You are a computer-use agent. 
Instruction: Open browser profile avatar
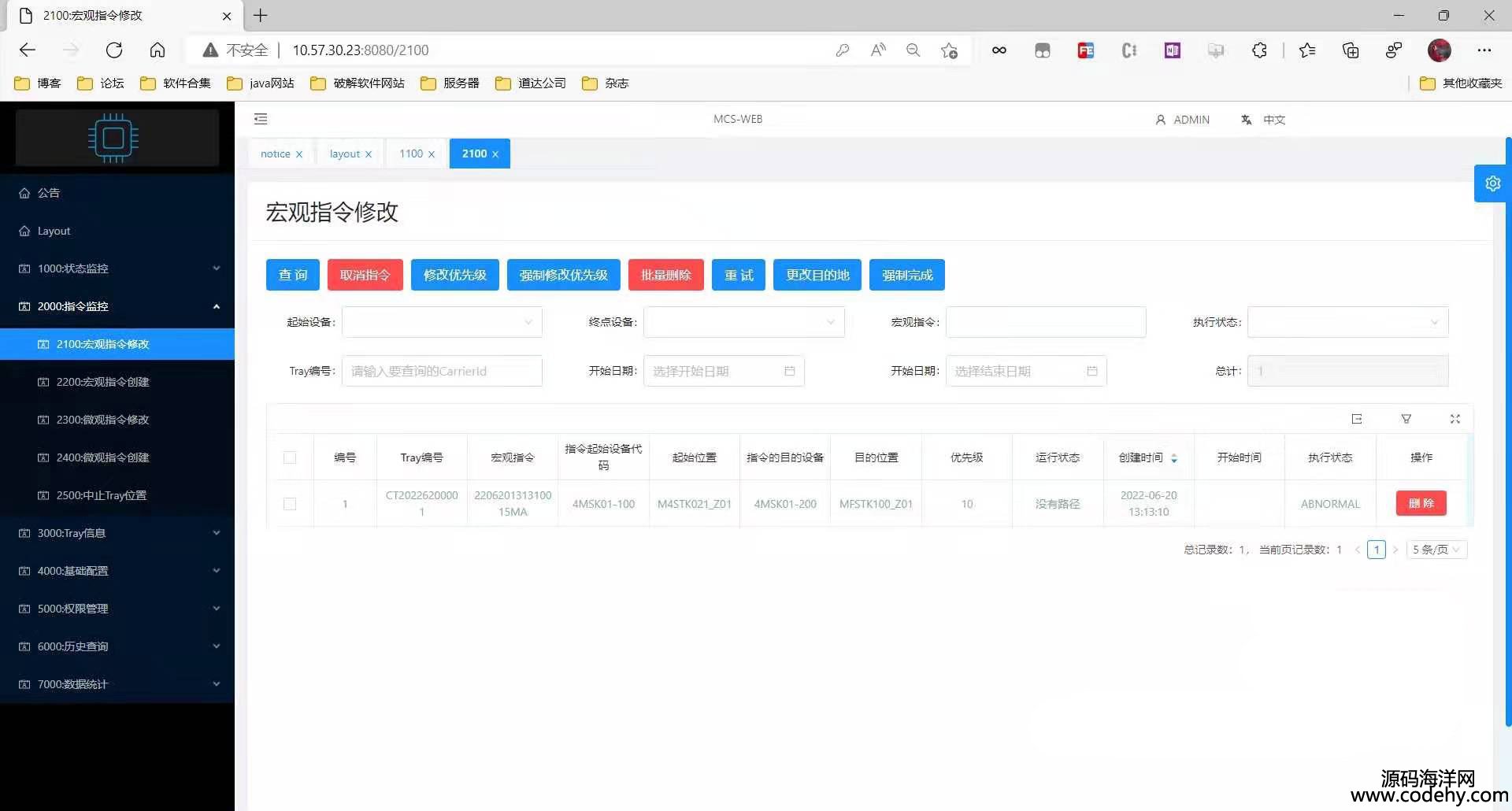point(1440,50)
